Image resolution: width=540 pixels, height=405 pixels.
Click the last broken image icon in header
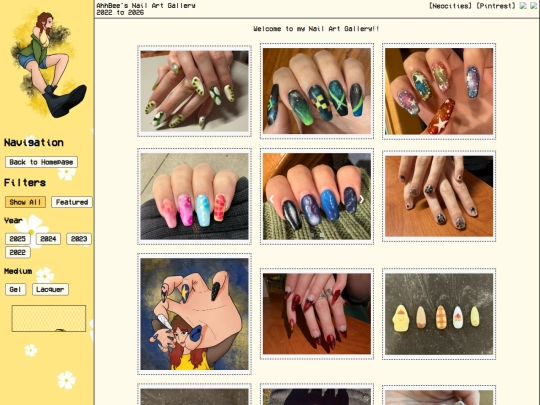click(533, 6)
